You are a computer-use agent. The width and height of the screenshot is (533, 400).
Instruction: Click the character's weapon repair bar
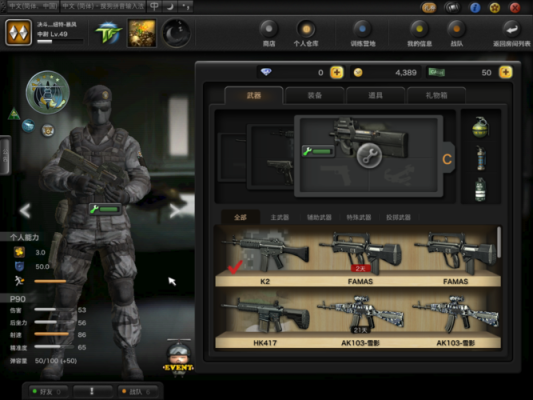105,209
